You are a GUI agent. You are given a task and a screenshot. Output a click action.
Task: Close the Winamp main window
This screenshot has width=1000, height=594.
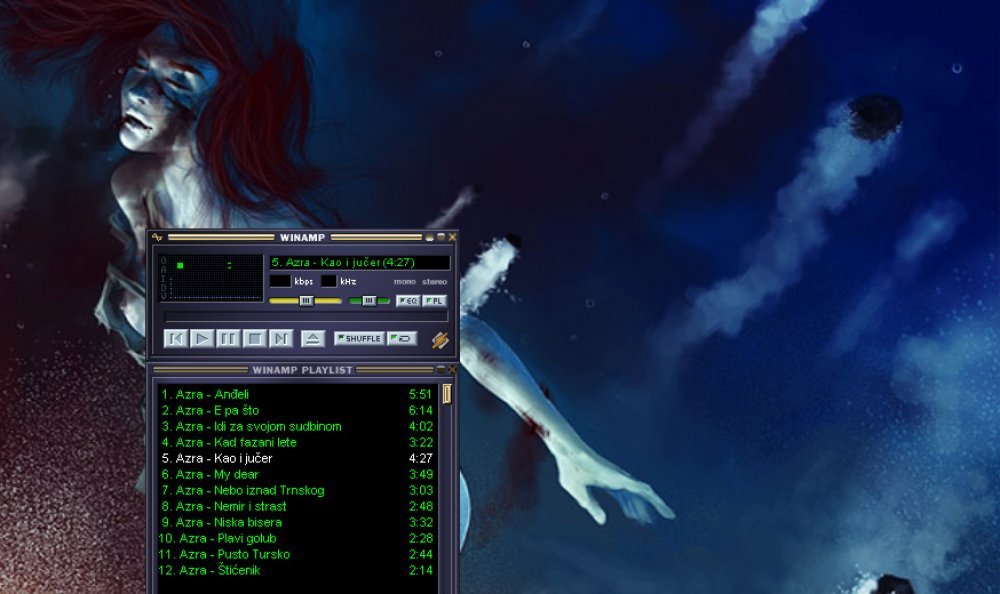[452, 237]
